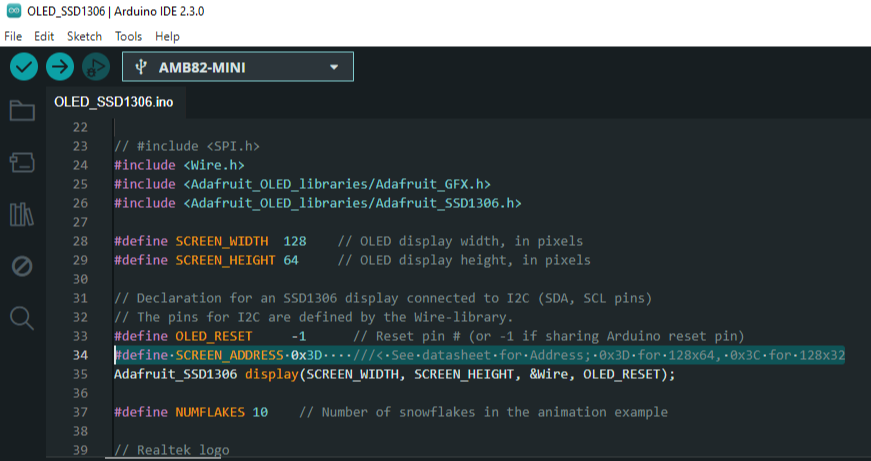Screen dimensions: 871x461
Task: Open the Edit menu
Action: click(44, 36)
